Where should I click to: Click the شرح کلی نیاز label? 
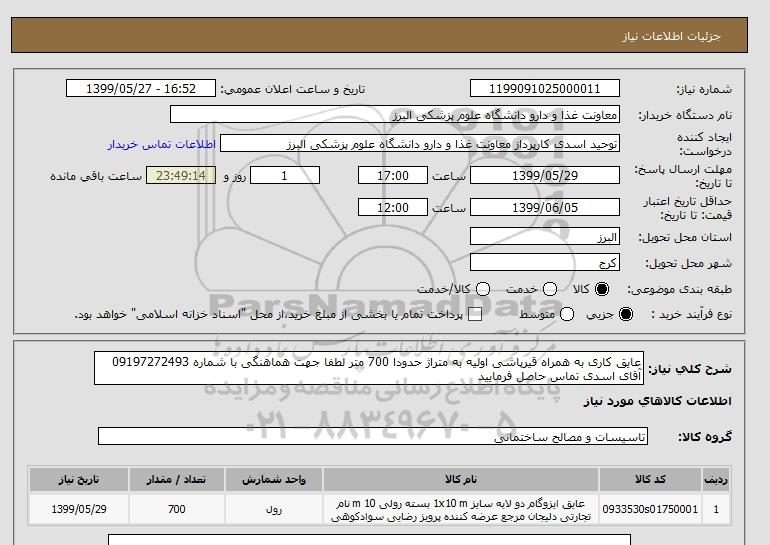pyautogui.click(x=690, y=369)
